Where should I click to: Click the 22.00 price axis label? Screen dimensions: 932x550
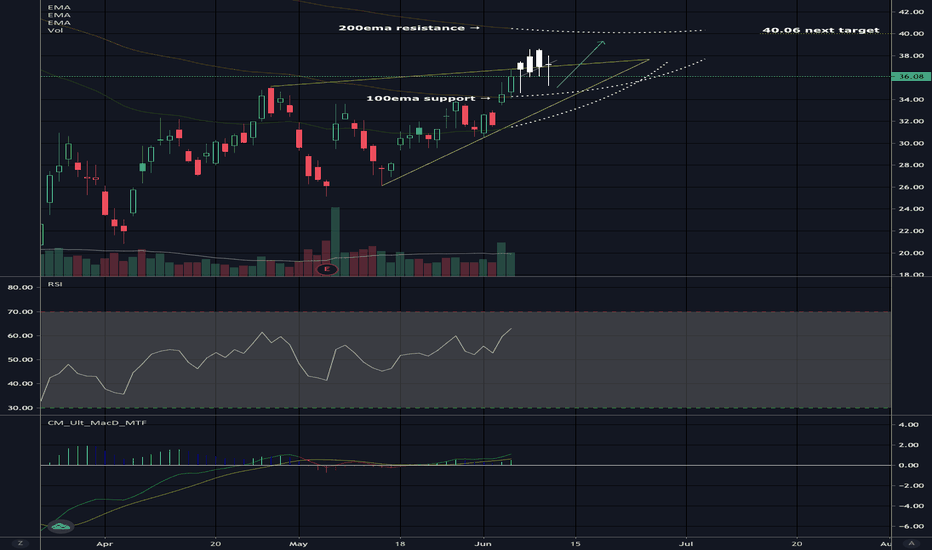(911, 231)
